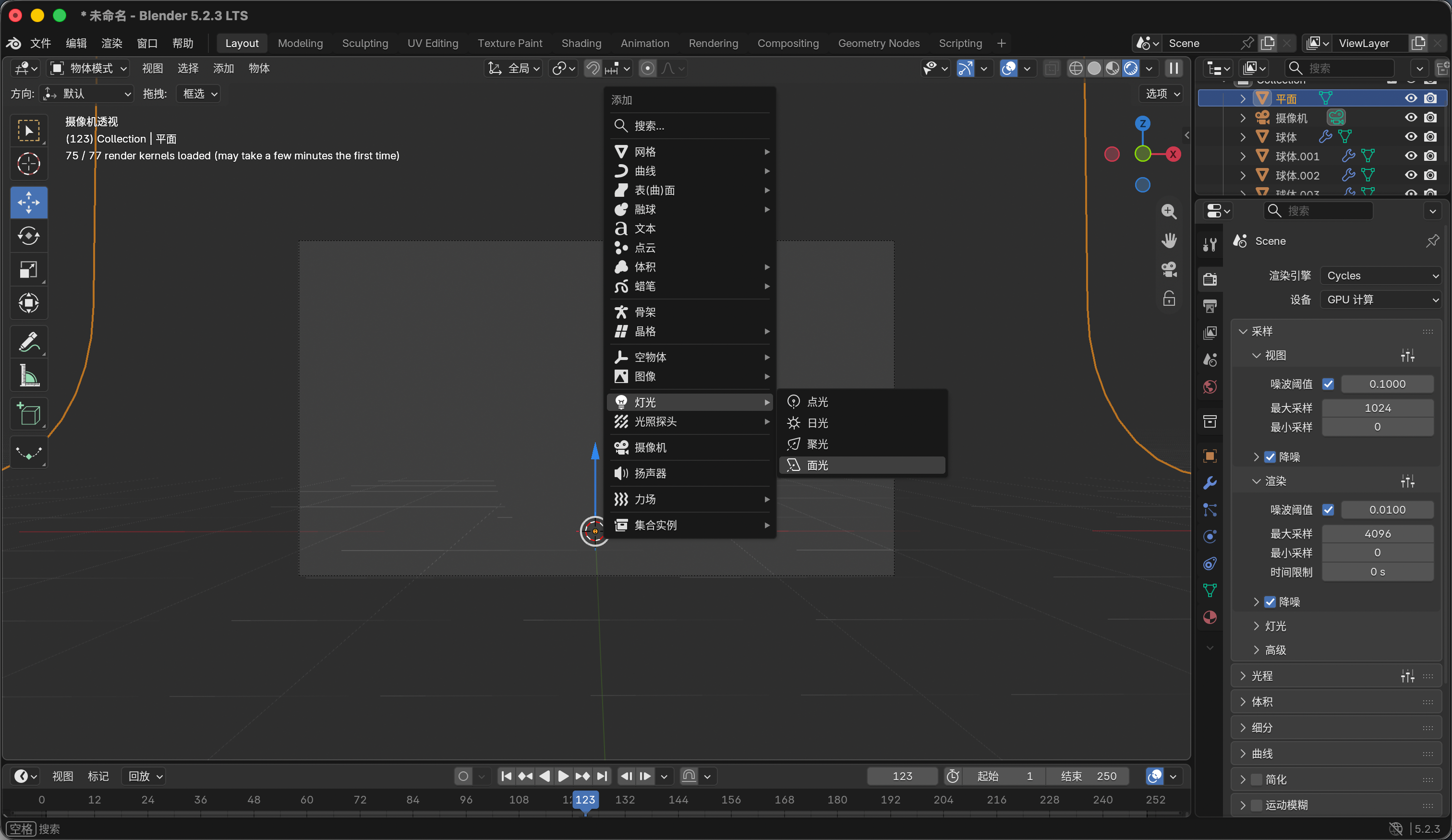The height and width of the screenshot is (840, 1452).
Task: Activate the Rotate tool
Action: (x=28, y=236)
